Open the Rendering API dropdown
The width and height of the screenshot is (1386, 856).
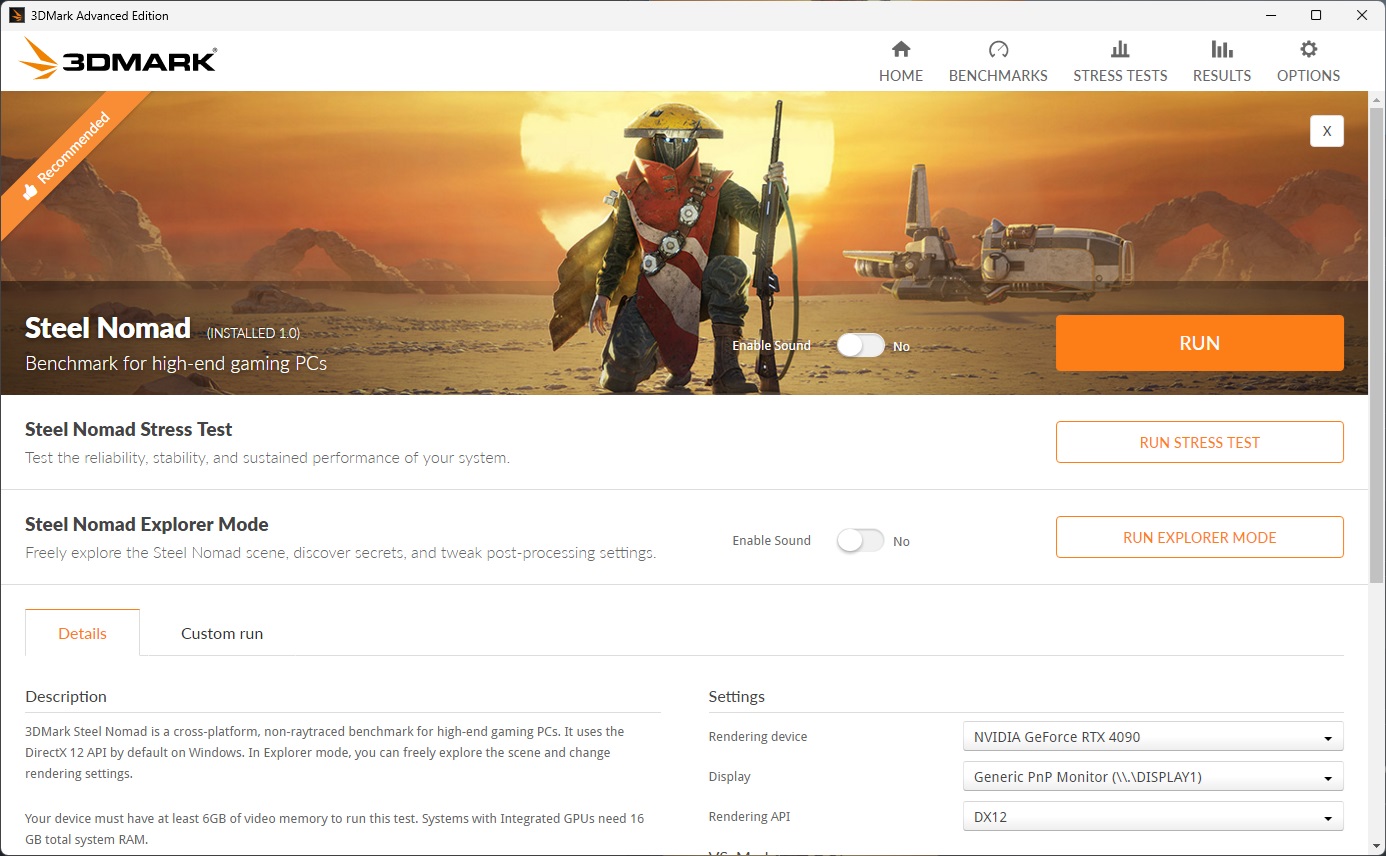[x=1153, y=817]
